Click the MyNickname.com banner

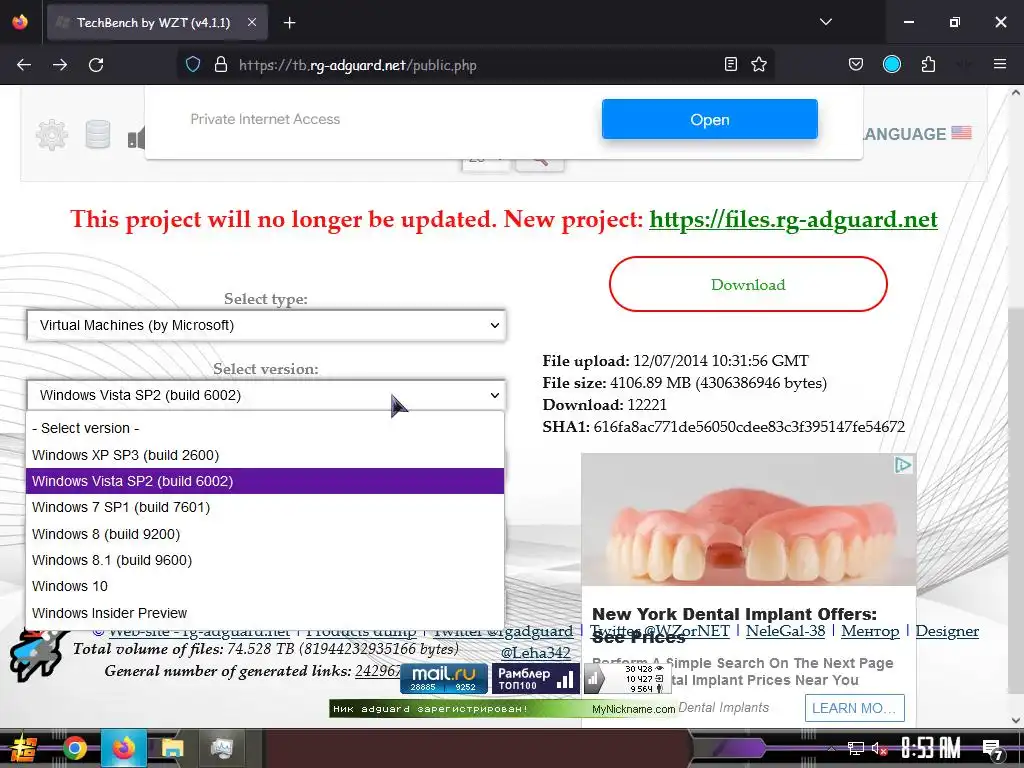503,709
